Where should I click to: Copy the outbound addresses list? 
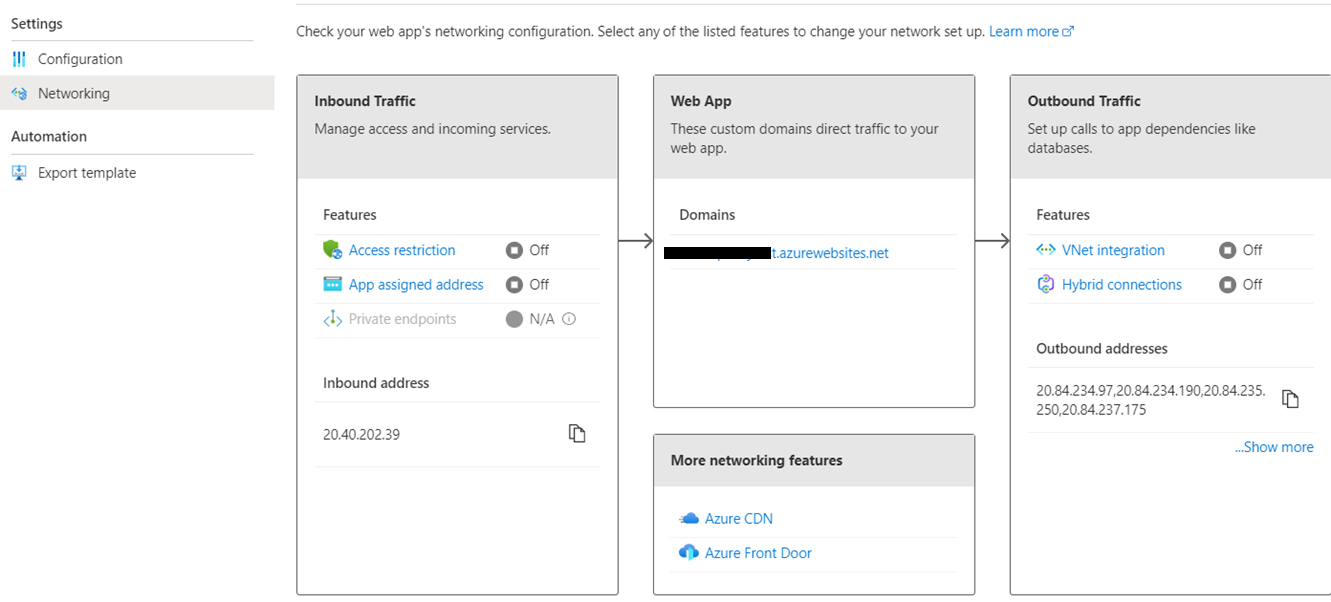pyautogui.click(x=1291, y=399)
